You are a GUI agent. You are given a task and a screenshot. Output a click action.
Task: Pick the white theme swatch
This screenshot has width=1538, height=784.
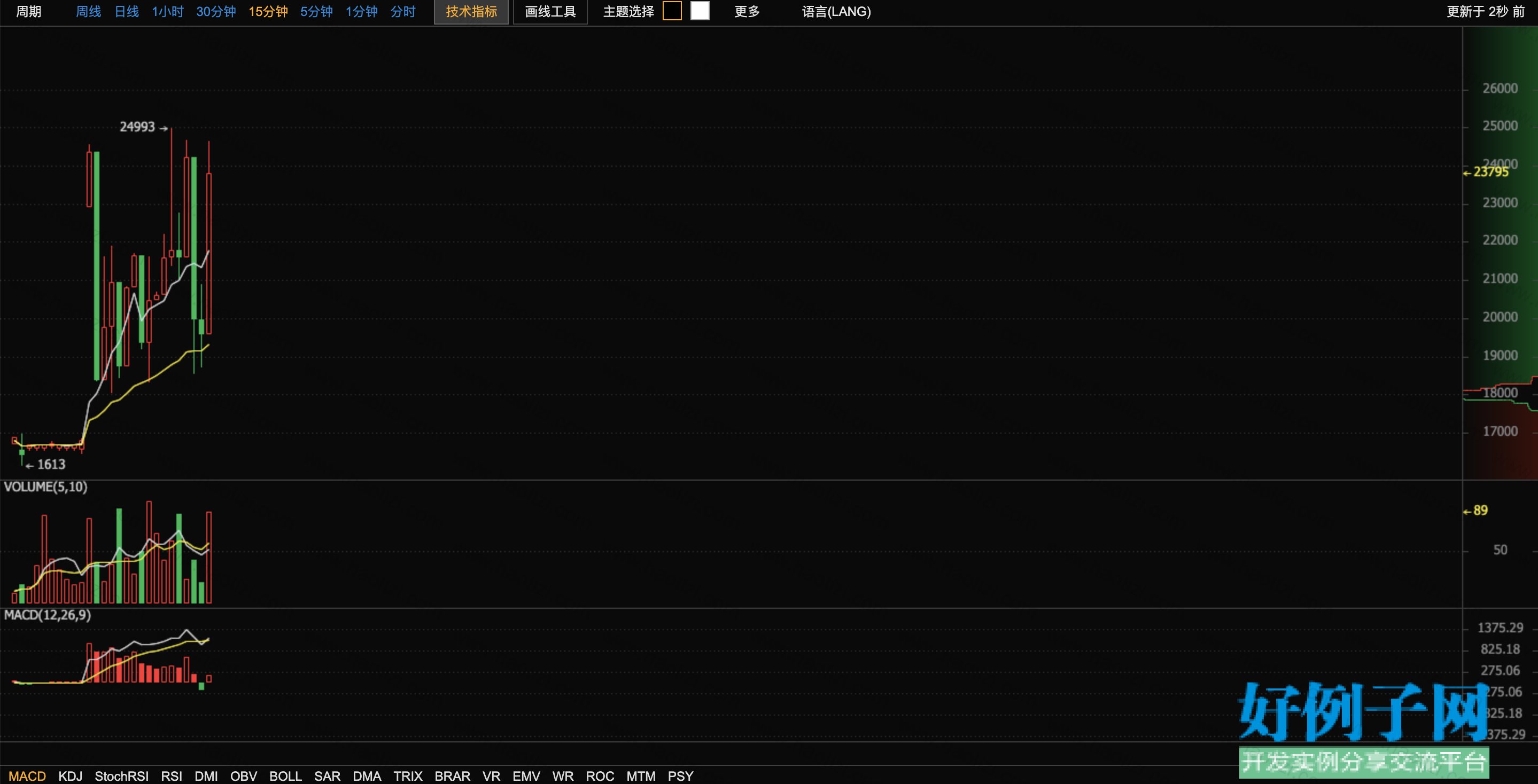(x=700, y=11)
